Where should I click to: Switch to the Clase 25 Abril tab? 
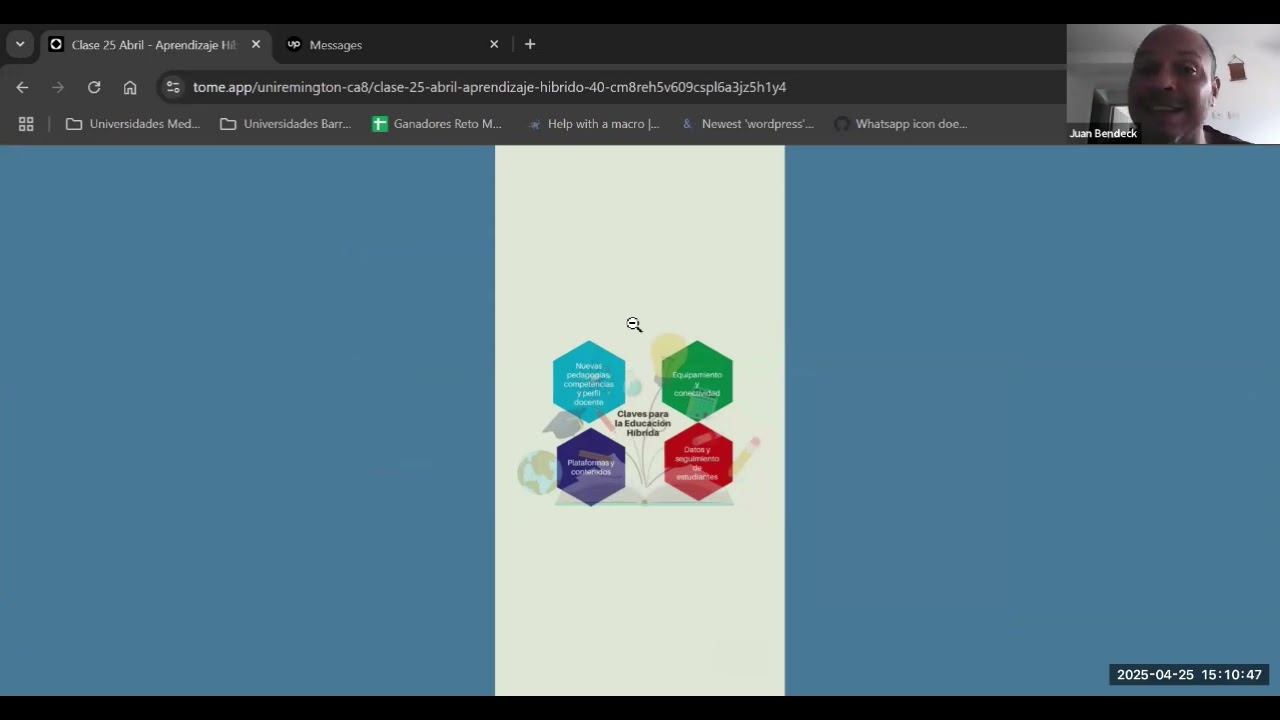tap(153, 45)
